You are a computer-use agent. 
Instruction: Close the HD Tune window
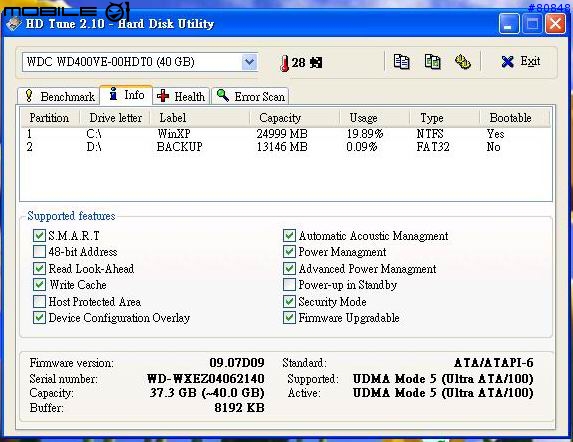click(555, 24)
